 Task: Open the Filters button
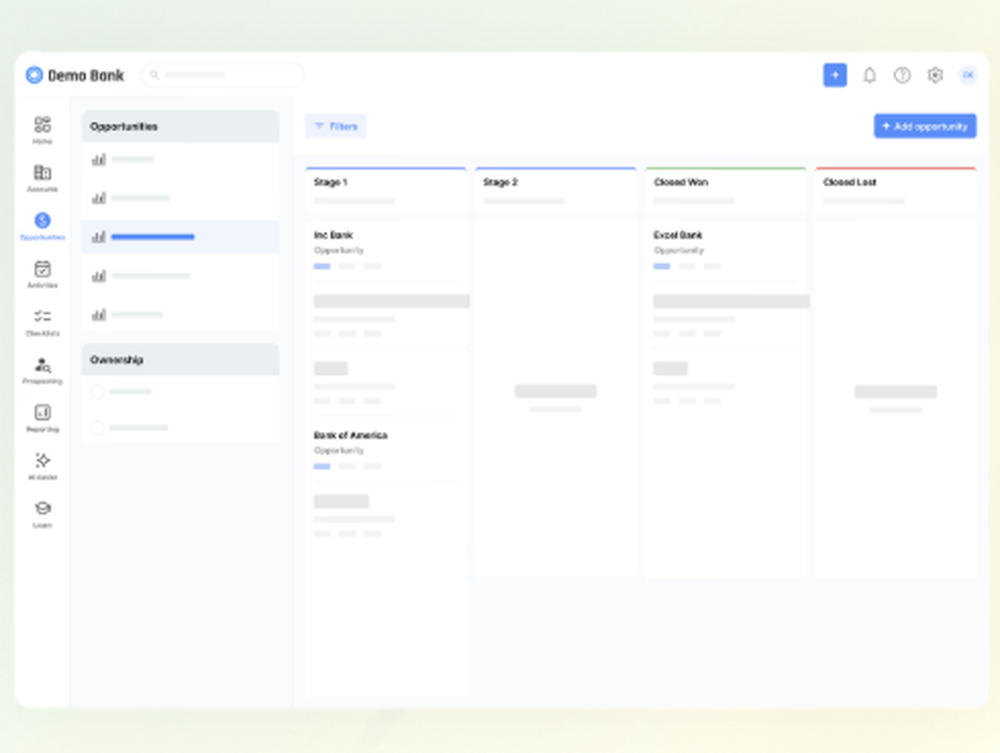(x=335, y=126)
